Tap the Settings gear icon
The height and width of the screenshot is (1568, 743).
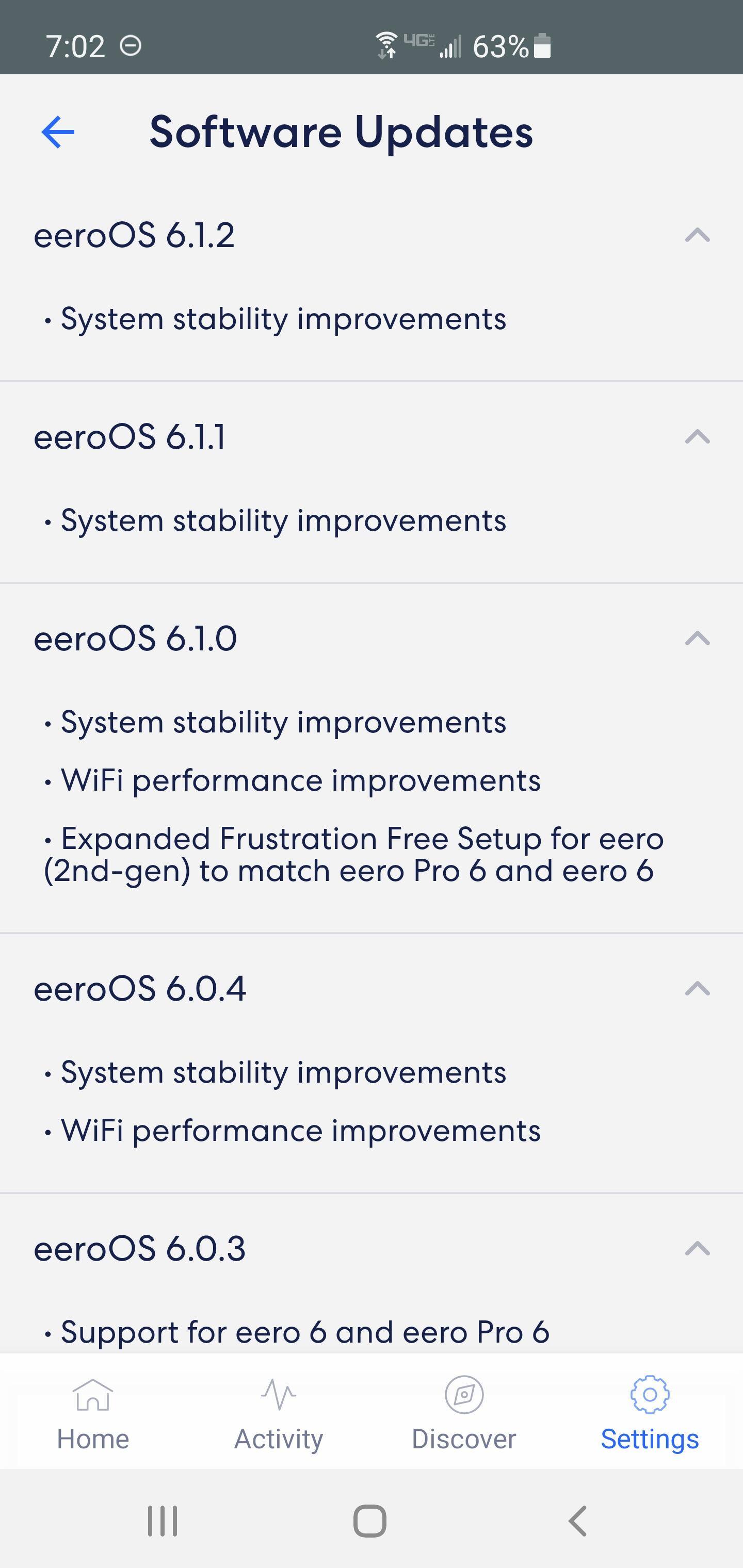pyautogui.click(x=650, y=1394)
